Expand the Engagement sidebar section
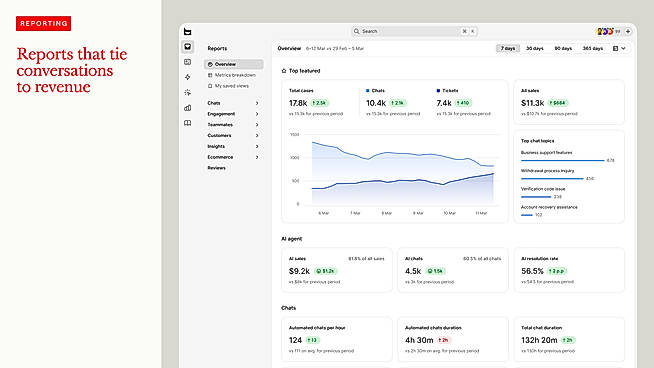Viewport: 654px width, 368px height. tap(233, 114)
